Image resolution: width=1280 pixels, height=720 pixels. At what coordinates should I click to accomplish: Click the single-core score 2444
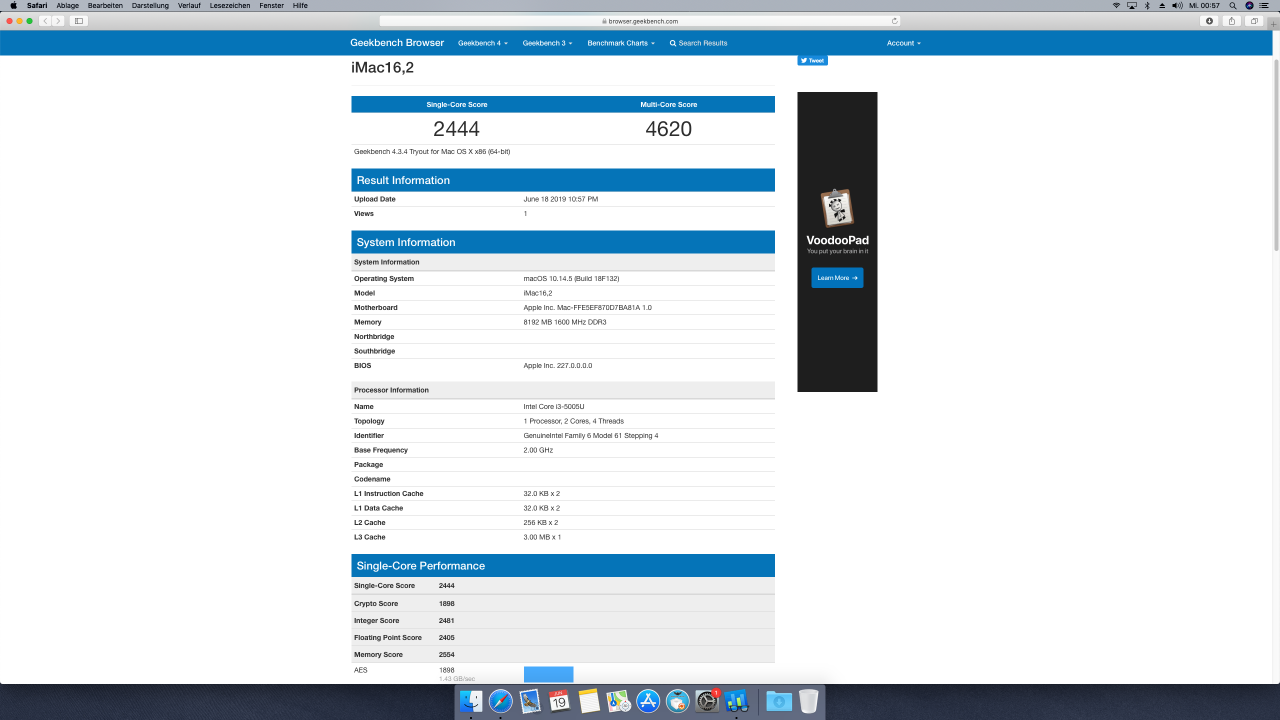tap(456, 129)
